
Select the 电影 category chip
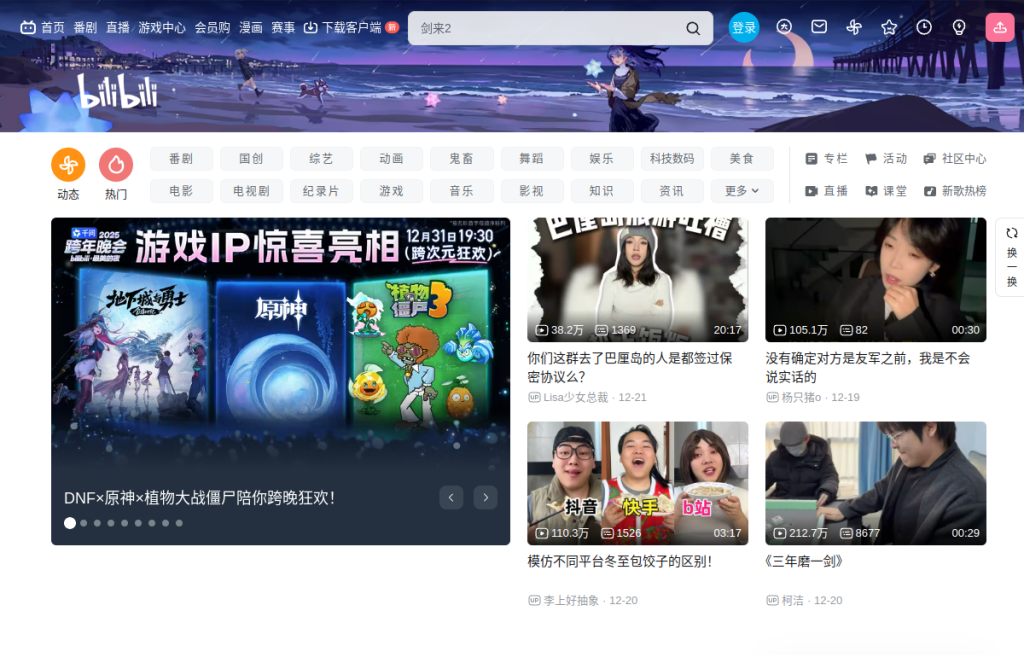(182, 191)
